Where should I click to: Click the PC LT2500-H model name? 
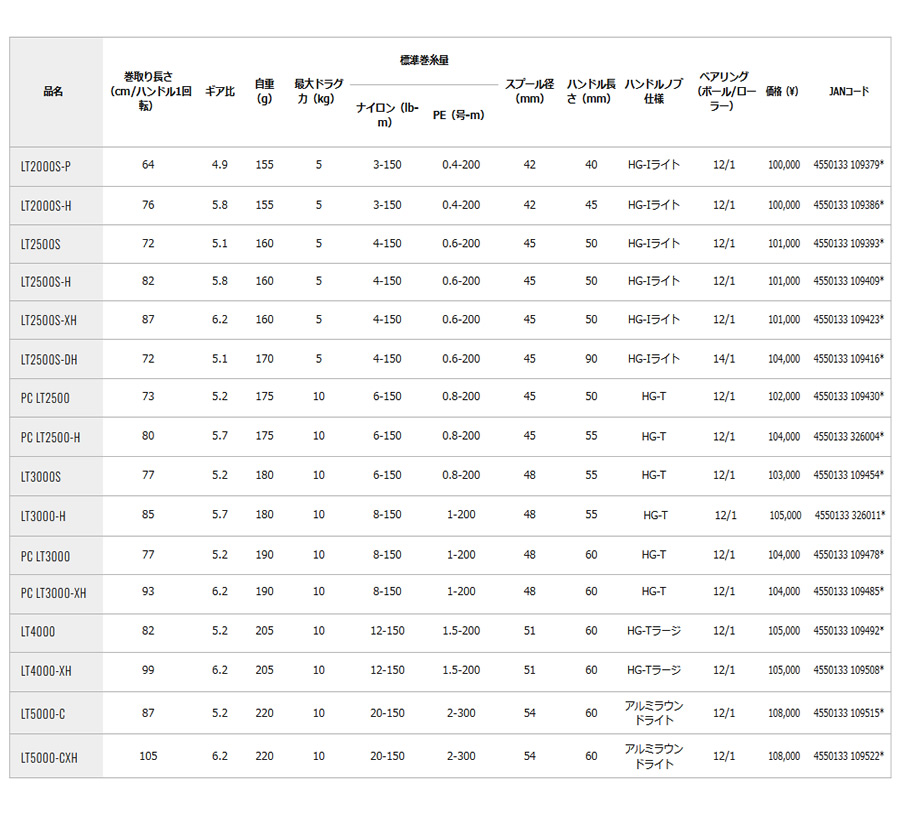51,438
